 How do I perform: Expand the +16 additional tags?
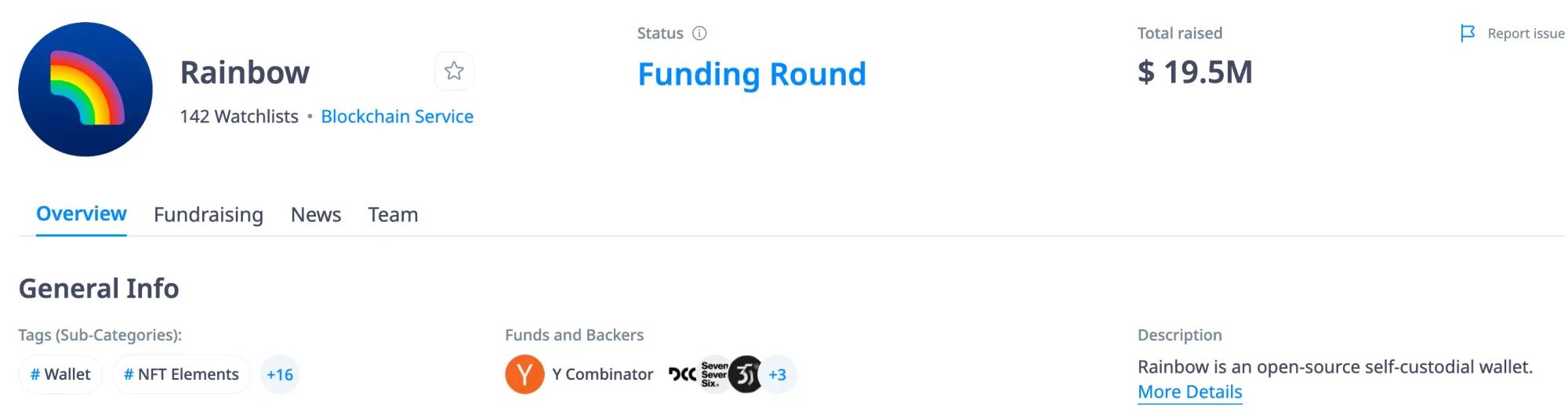280,374
